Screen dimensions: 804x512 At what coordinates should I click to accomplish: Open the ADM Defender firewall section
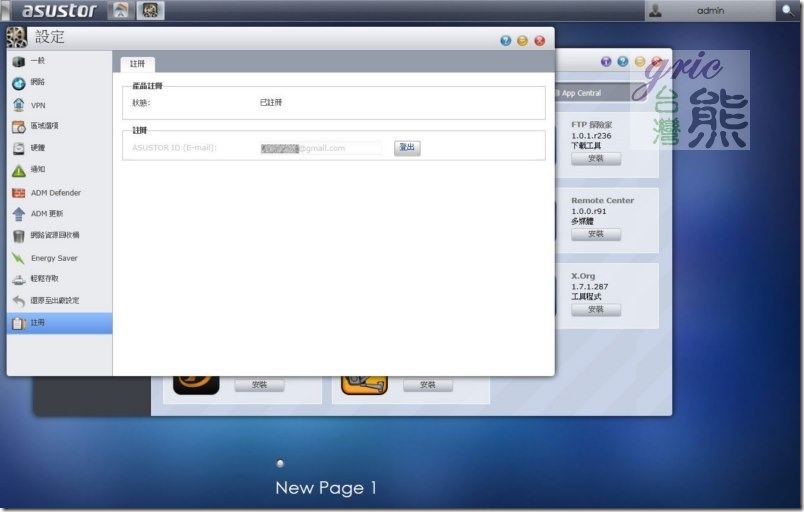pos(59,193)
